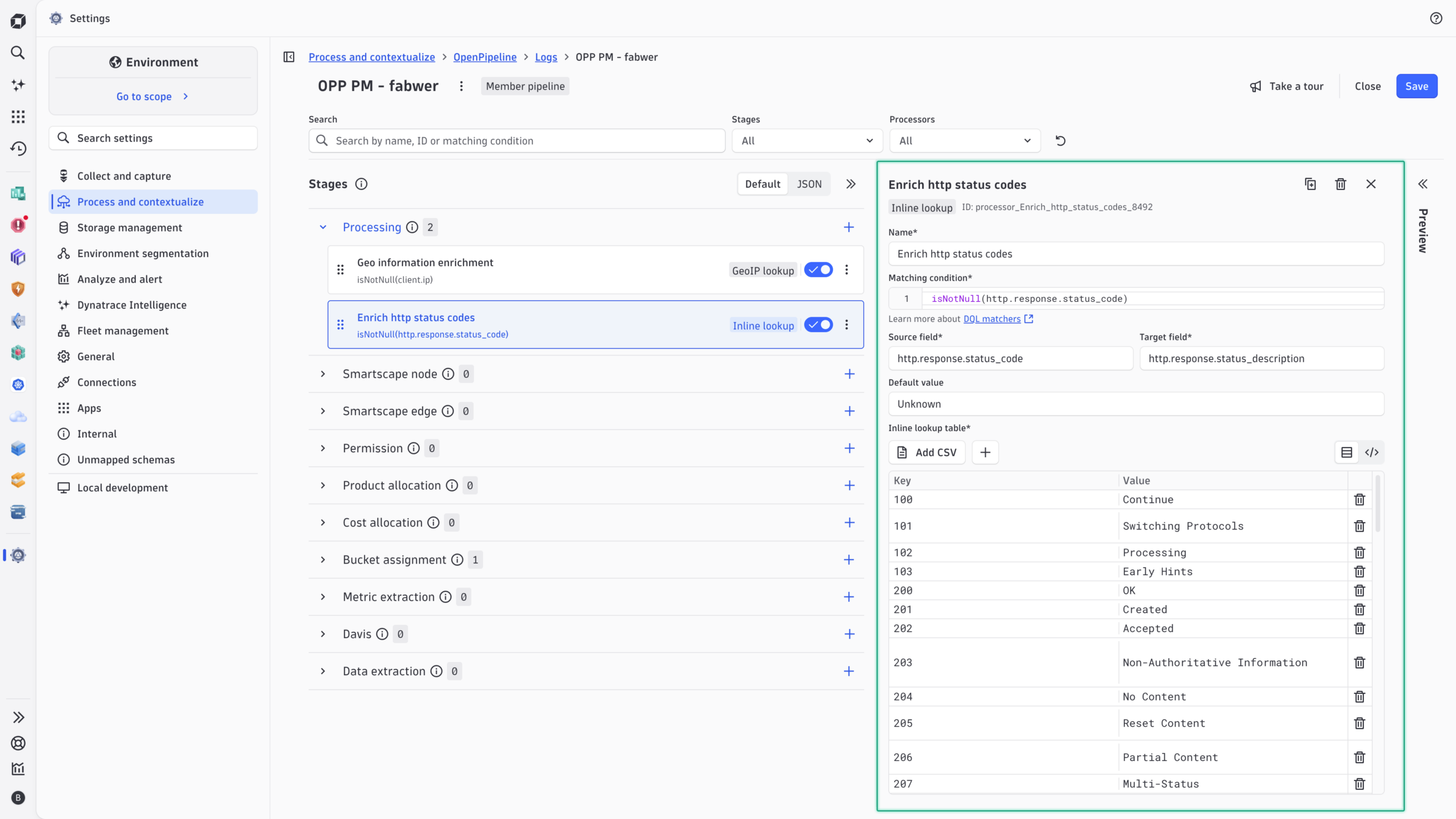Expand the Preview panel double chevron
Screen dimensions: 1456x819
click(1422, 184)
